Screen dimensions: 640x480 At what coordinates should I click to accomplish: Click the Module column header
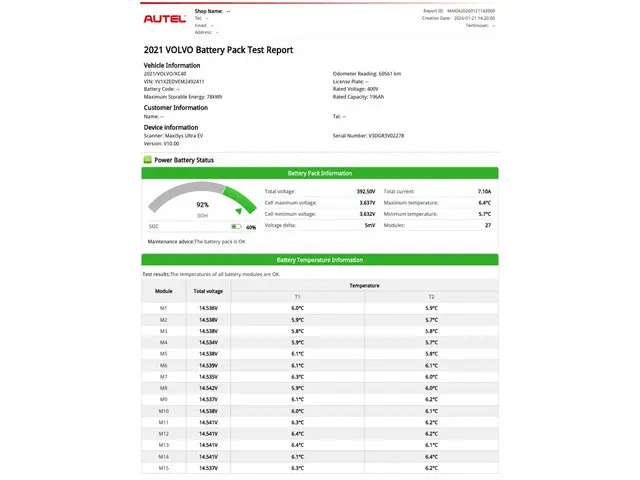(163, 291)
